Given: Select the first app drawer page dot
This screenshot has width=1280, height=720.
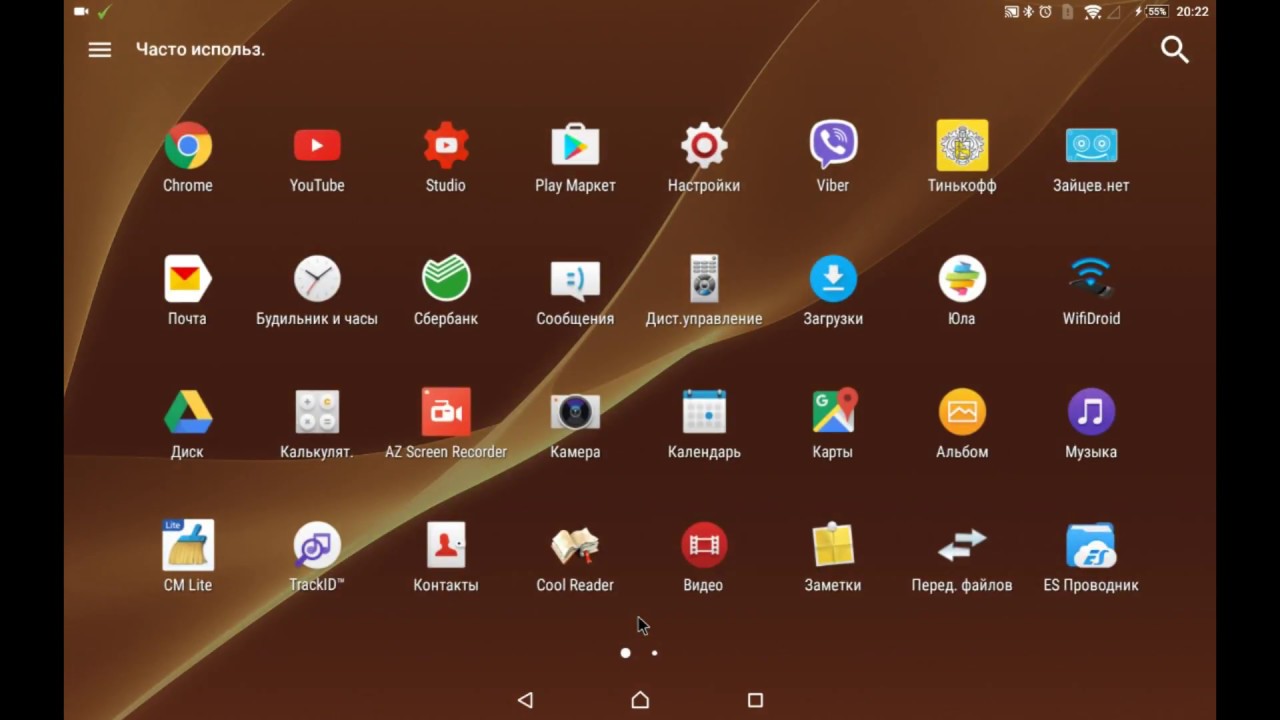Looking at the screenshot, I should (626, 653).
